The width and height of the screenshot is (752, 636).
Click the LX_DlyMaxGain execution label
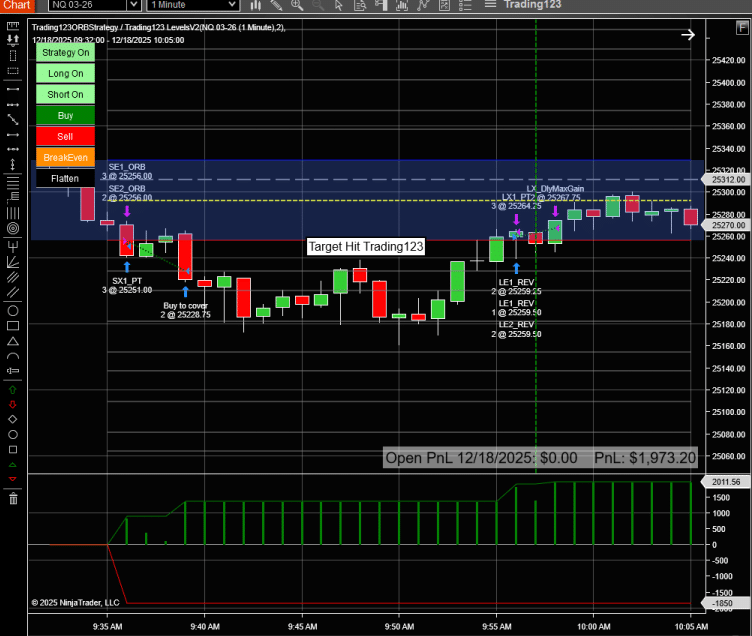tap(555, 189)
